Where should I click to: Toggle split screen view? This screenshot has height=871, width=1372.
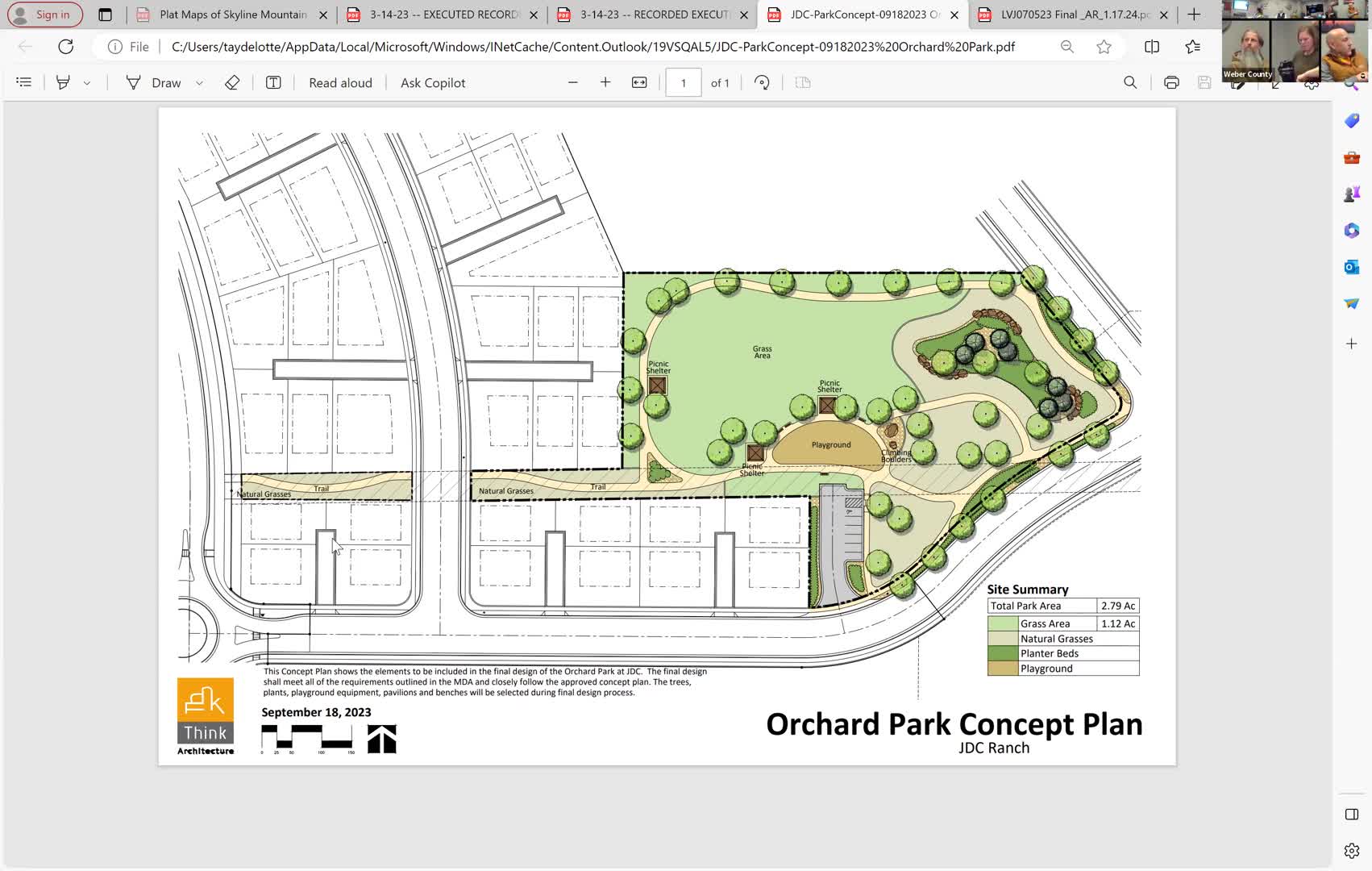click(1151, 47)
